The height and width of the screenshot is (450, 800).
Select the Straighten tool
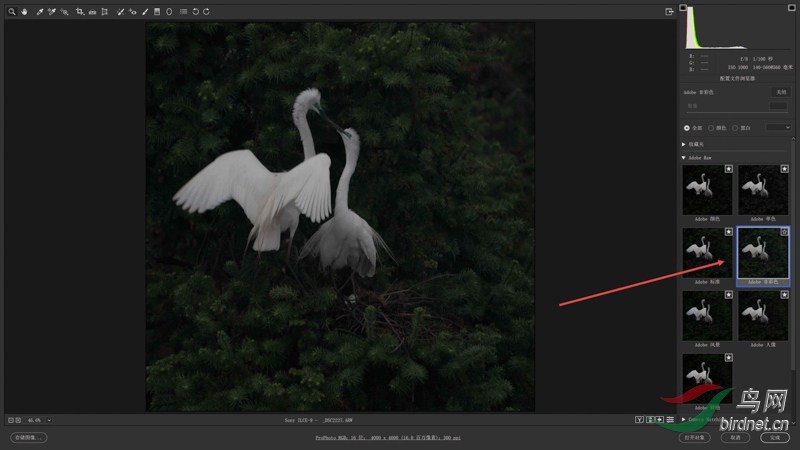tap(92, 11)
